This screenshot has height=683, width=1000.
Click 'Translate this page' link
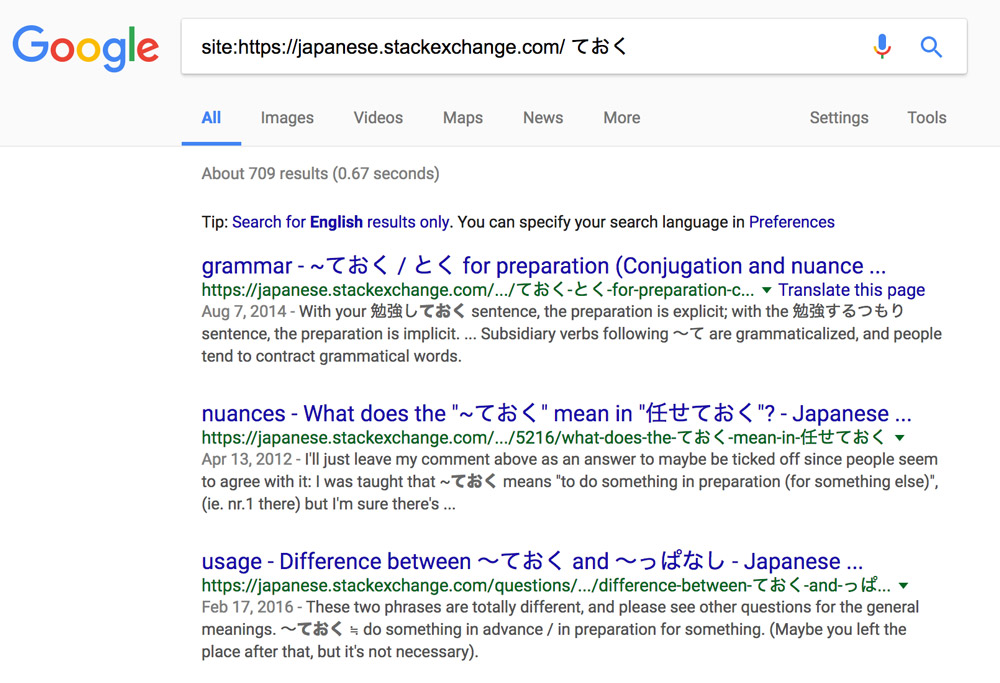coord(851,290)
